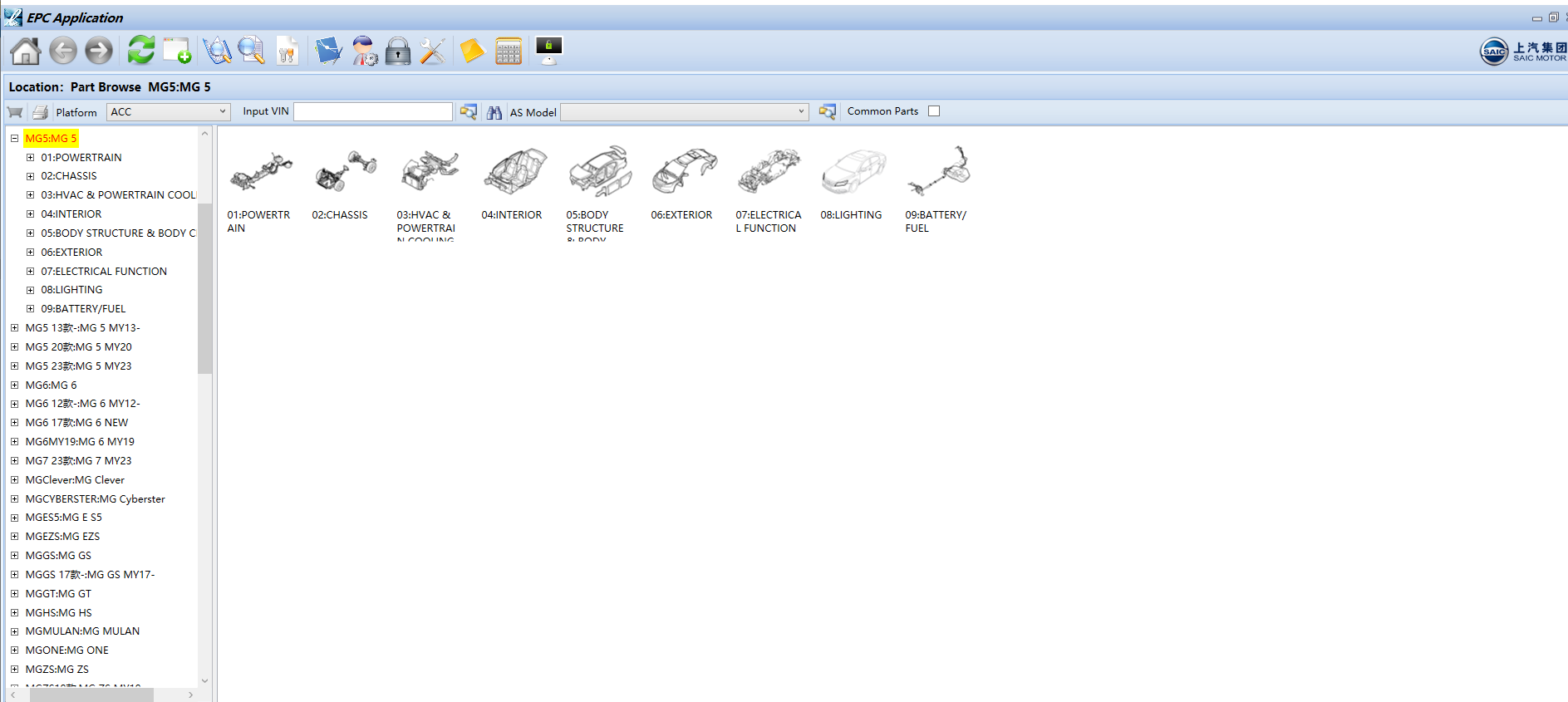Viewport: 1568px width, 702px height.
Task: Click tree scrollbar up arrow
Action: pos(204,133)
